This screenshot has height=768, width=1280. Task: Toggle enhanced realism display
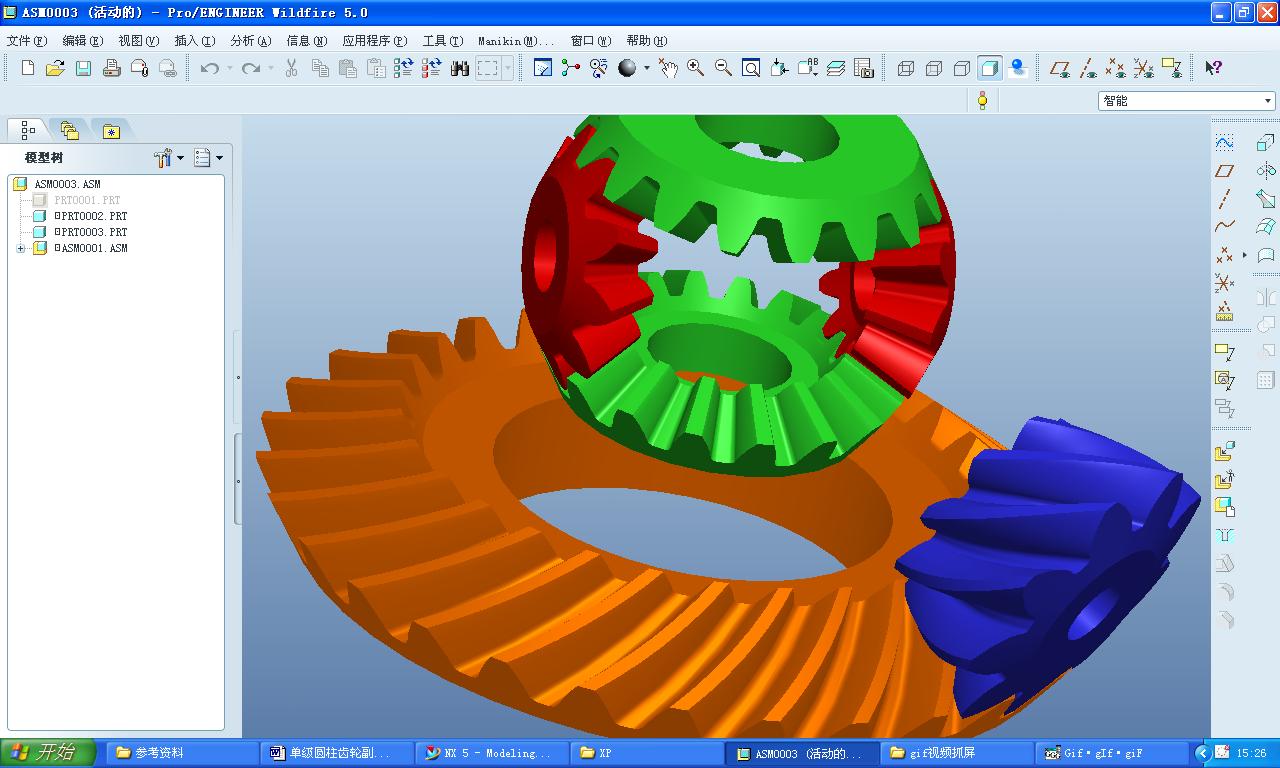pyautogui.click(x=1018, y=68)
